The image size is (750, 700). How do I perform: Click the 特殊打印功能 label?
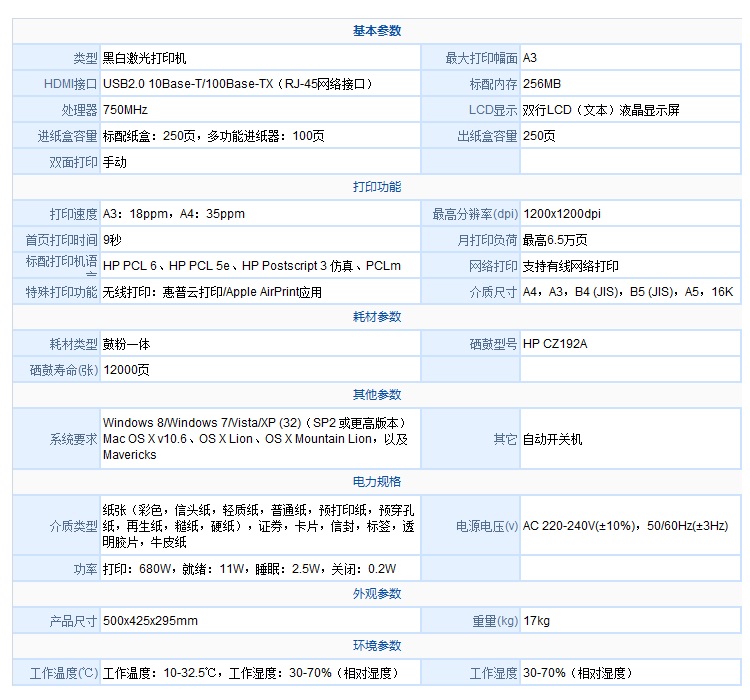click(61, 292)
